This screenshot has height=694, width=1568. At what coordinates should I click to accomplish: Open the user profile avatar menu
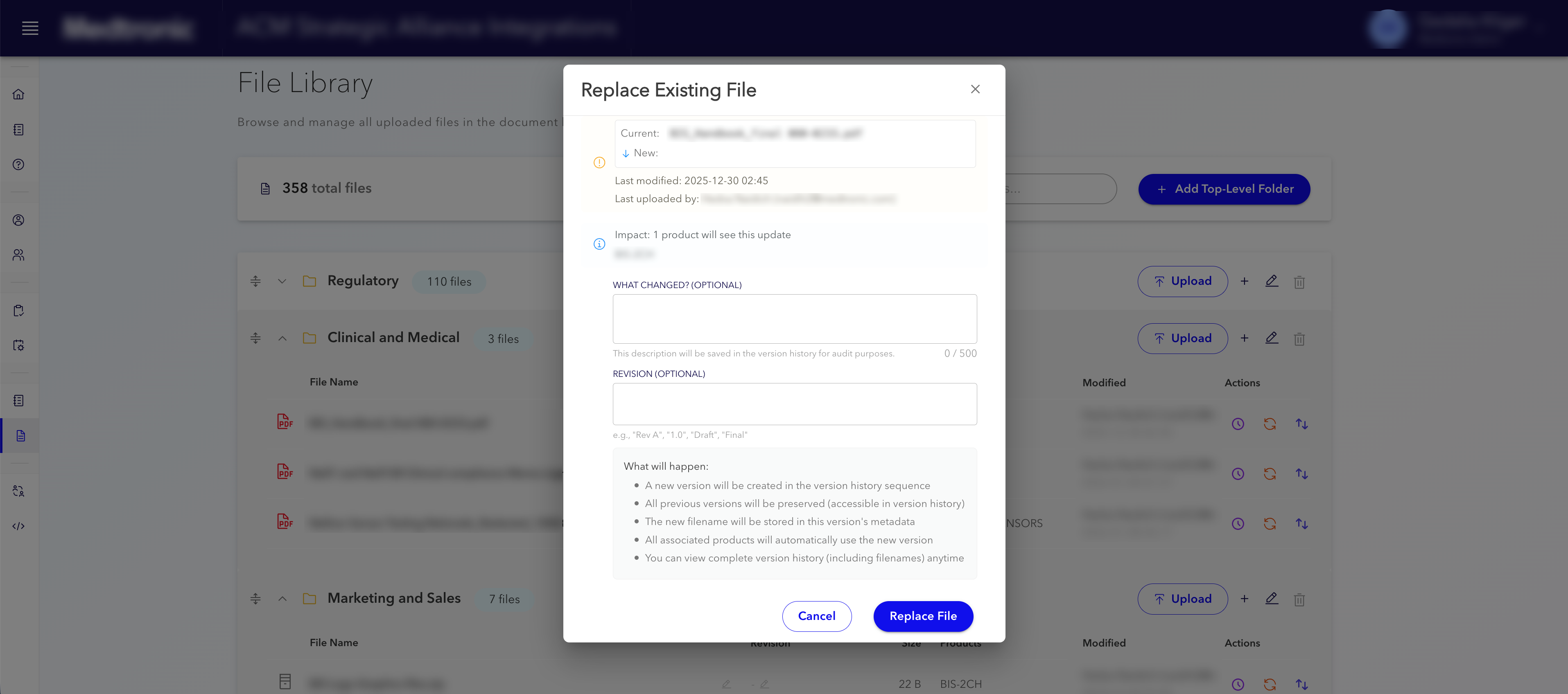(x=1388, y=29)
